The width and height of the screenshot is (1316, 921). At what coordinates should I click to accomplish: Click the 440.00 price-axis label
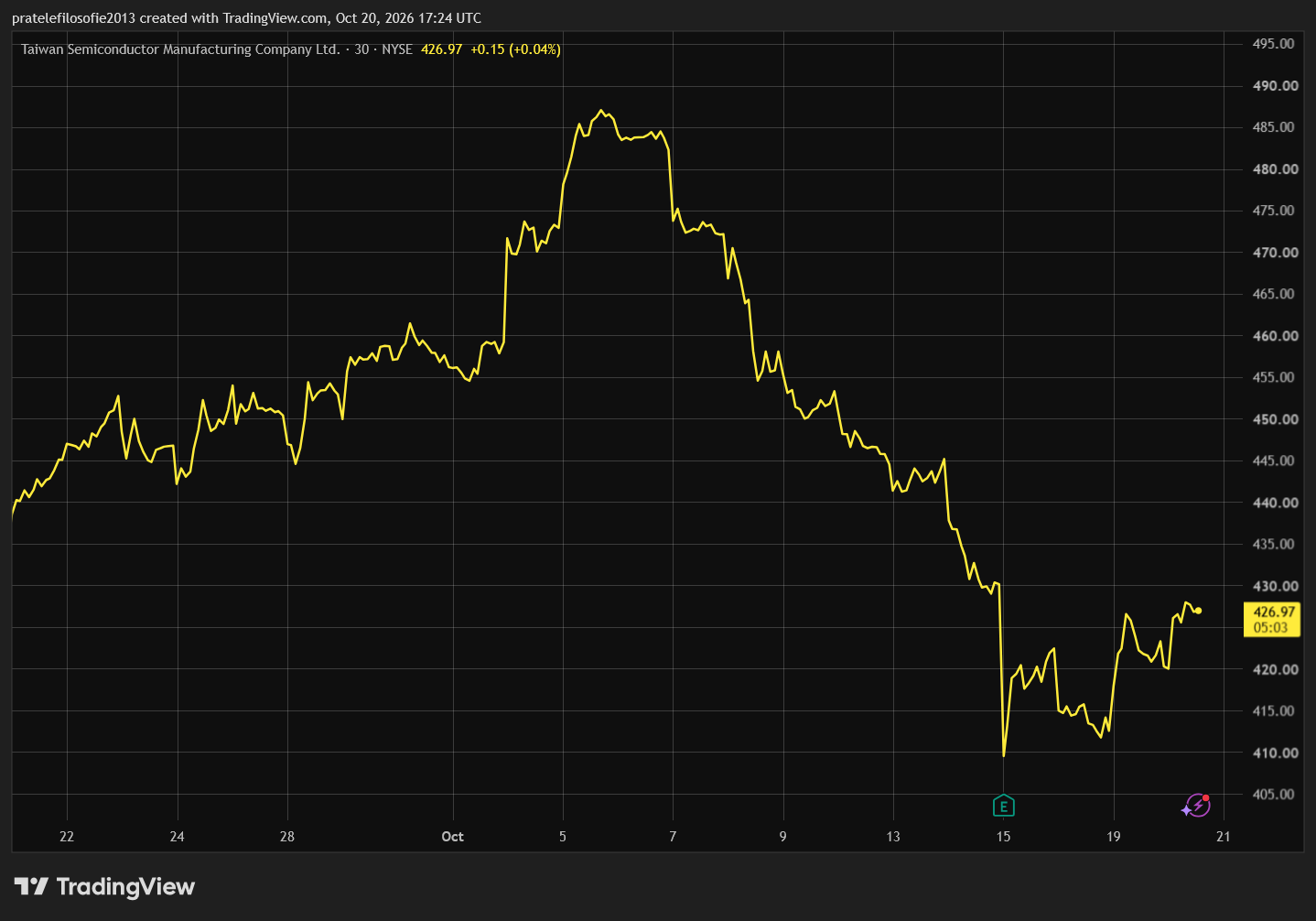(1275, 503)
